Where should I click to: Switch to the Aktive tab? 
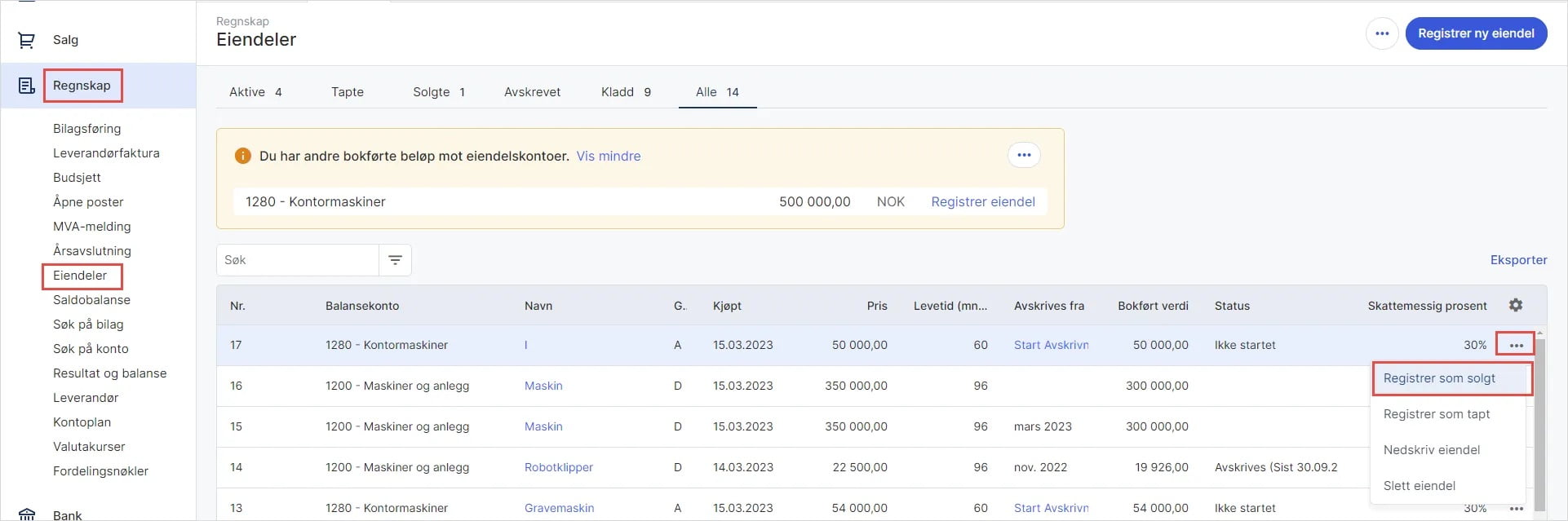255,92
